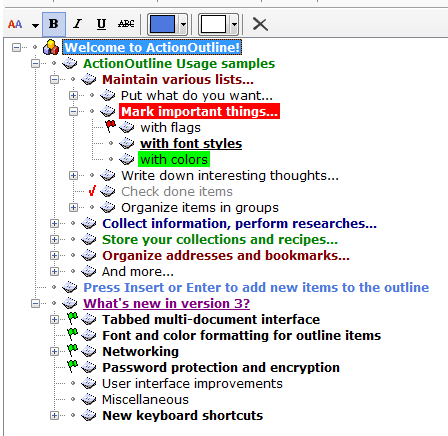Select New keyboard shortcuts item

pyautogui.click(x=183, y=415)
